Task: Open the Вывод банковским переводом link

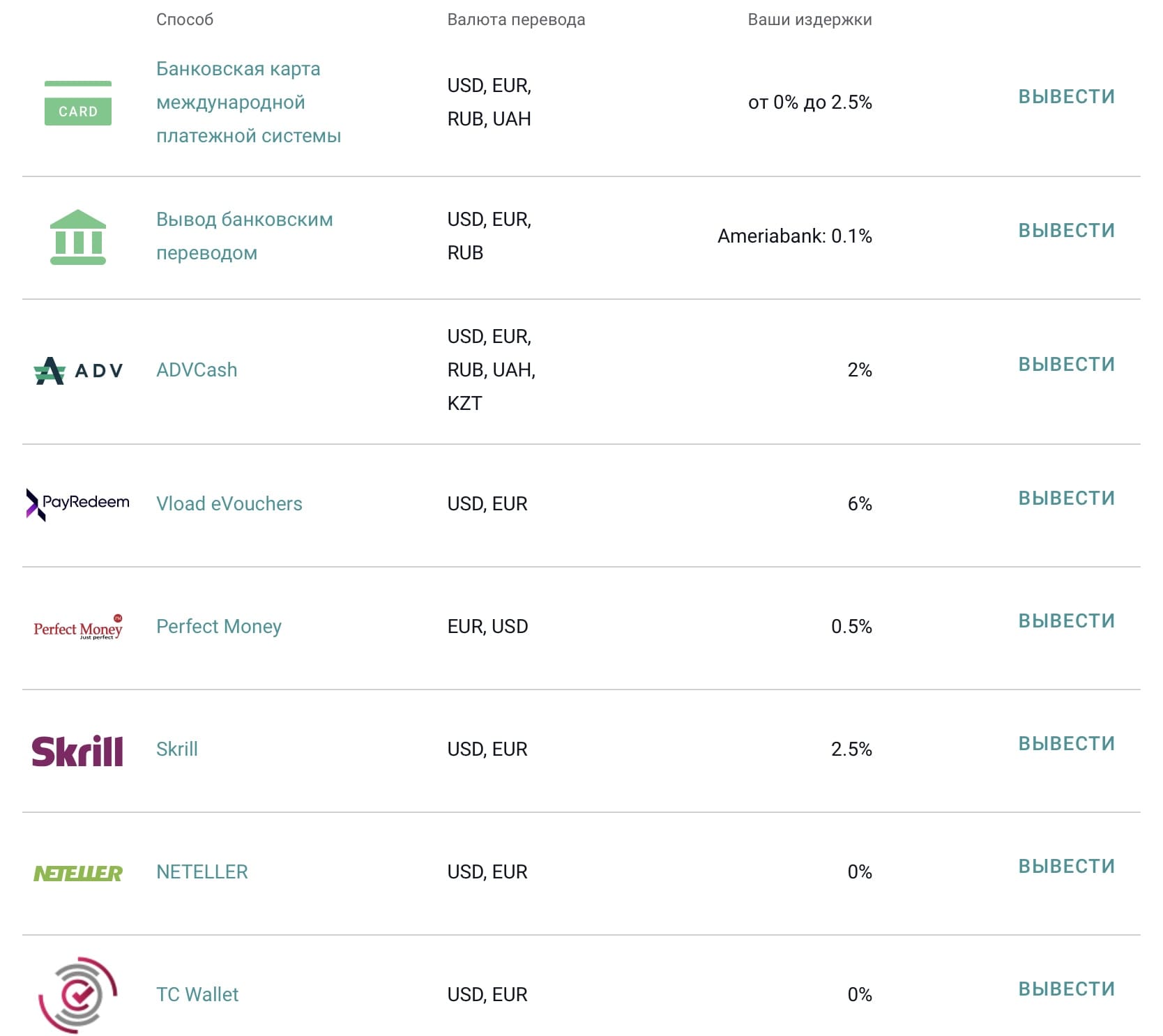Action: pos(245,236)
